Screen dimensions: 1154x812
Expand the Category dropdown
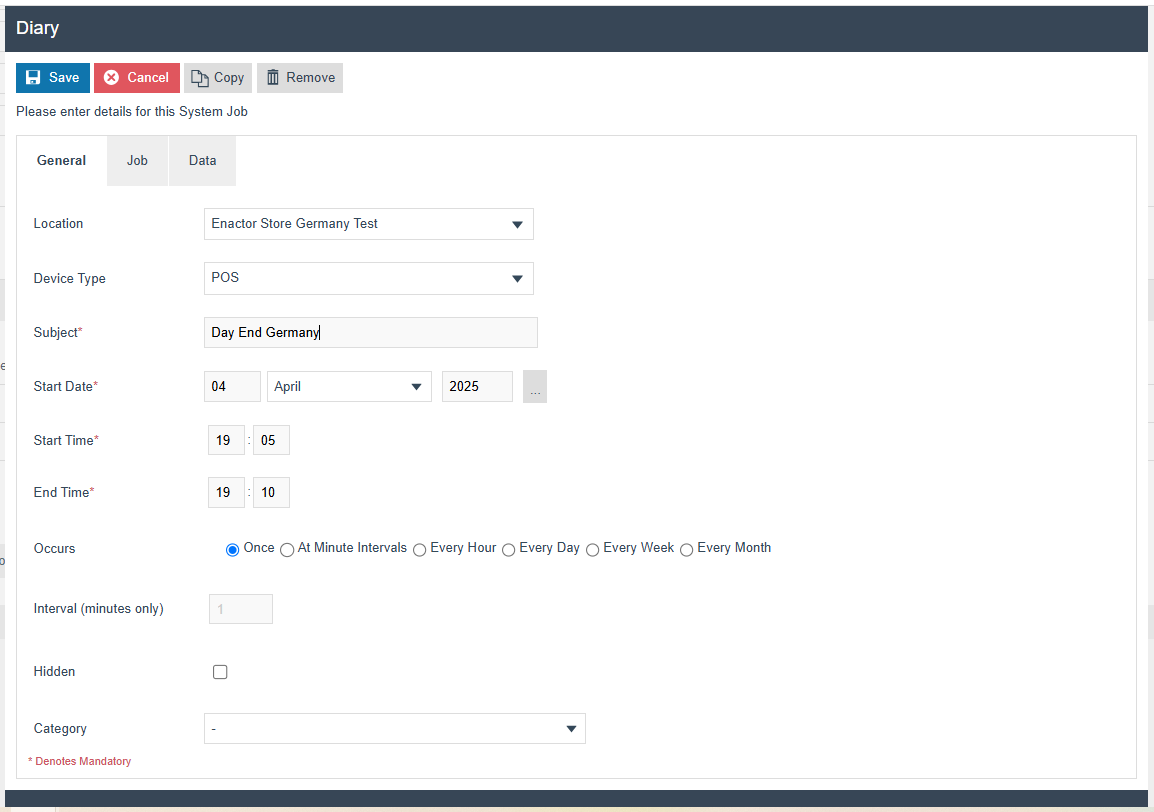point(394,729)
